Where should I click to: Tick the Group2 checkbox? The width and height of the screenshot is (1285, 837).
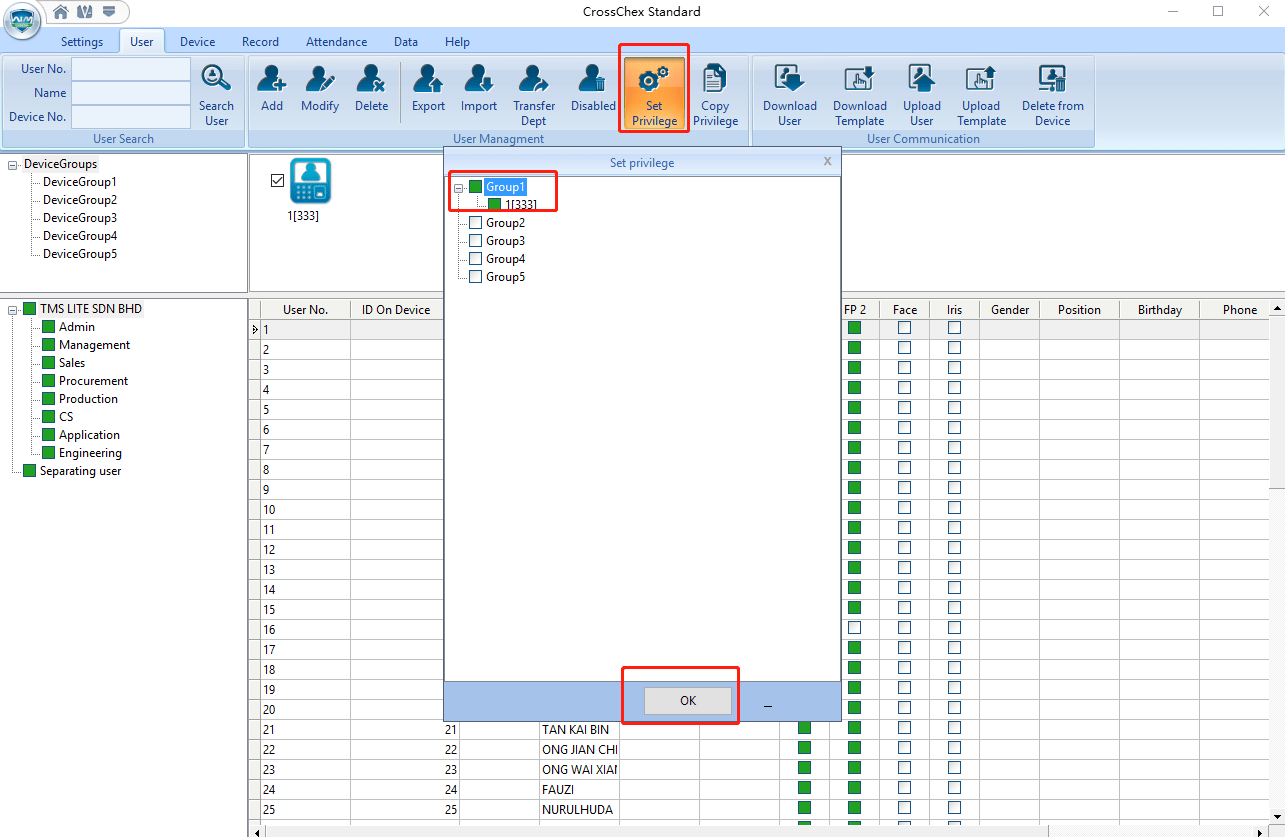click(x=476, y=223)
